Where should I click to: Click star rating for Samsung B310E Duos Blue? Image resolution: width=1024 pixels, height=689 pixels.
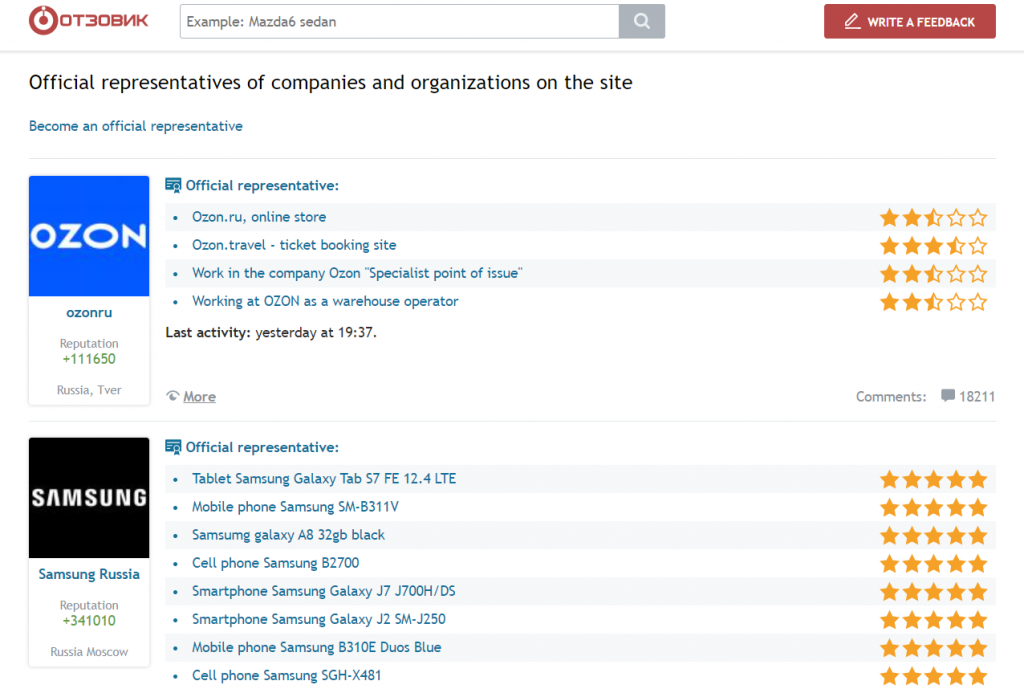[933, 648]
